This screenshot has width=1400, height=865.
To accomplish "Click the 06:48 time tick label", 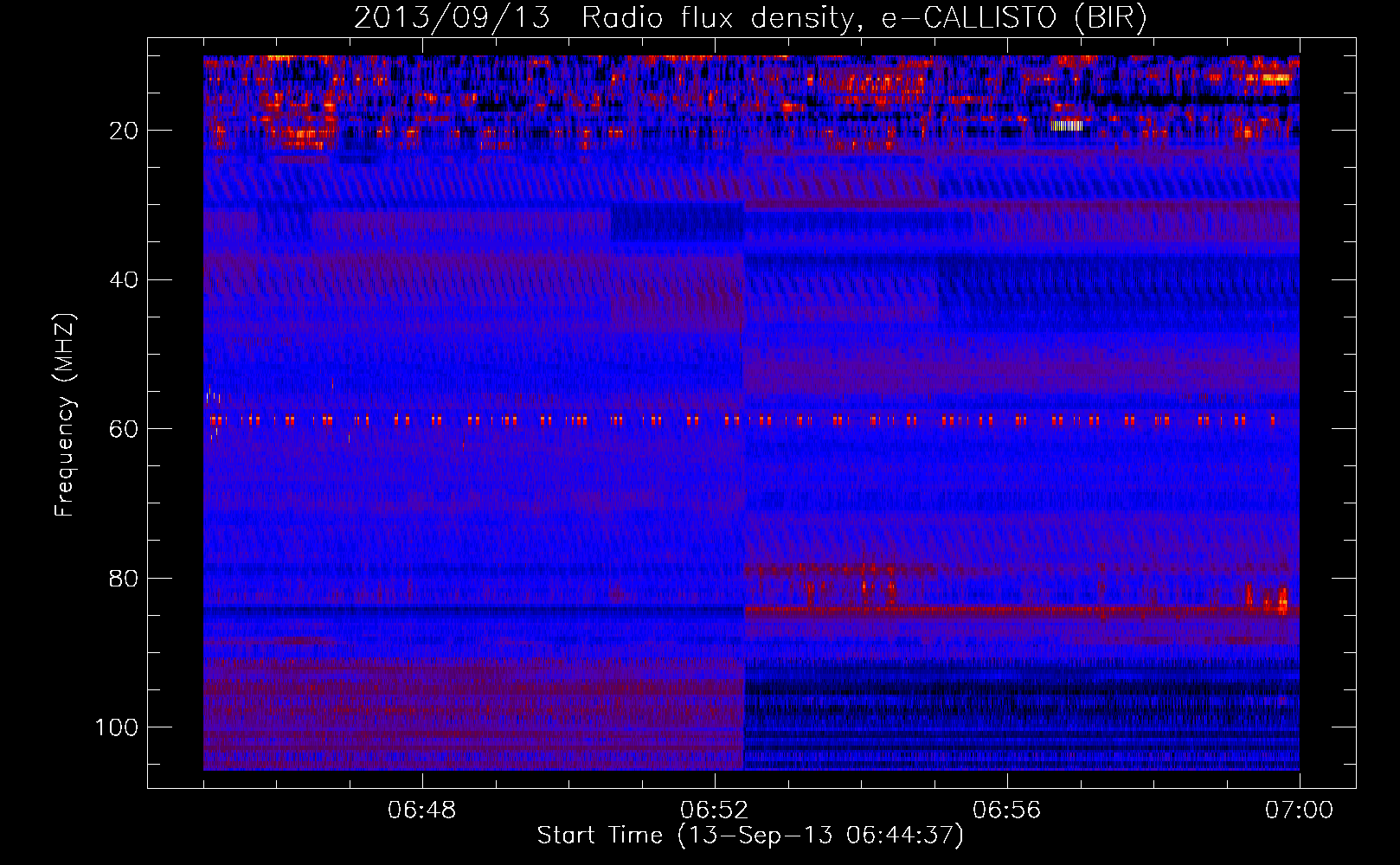I will [x=421, y=811].
